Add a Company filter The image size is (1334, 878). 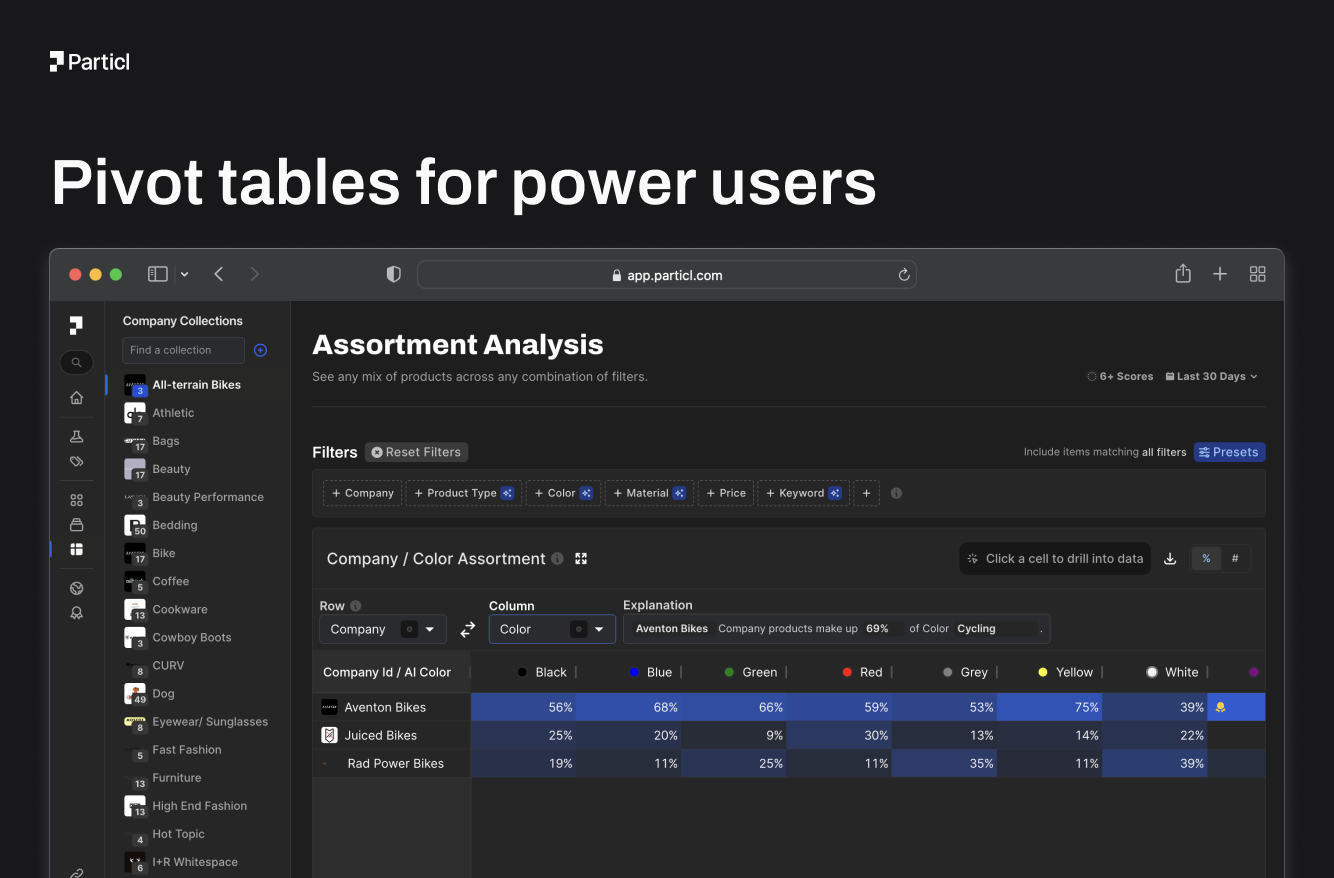pos(362,493)
